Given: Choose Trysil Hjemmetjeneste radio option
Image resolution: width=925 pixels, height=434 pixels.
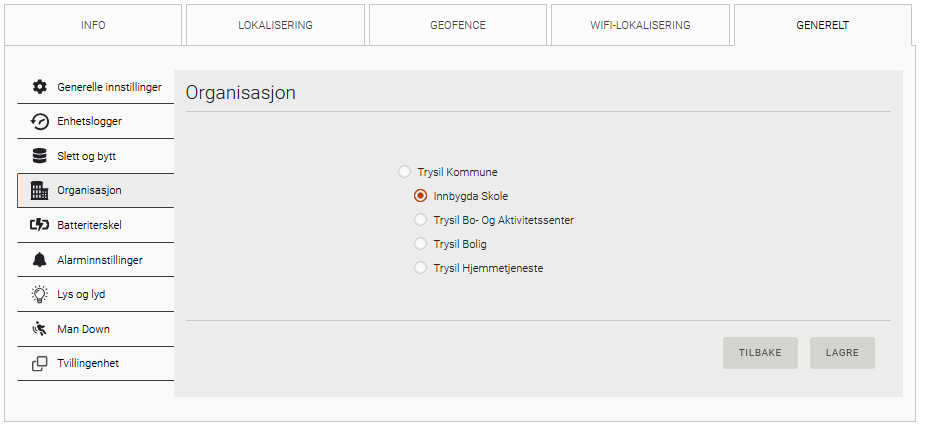Looking at the screenshot, I should click(x=421, y=268).
